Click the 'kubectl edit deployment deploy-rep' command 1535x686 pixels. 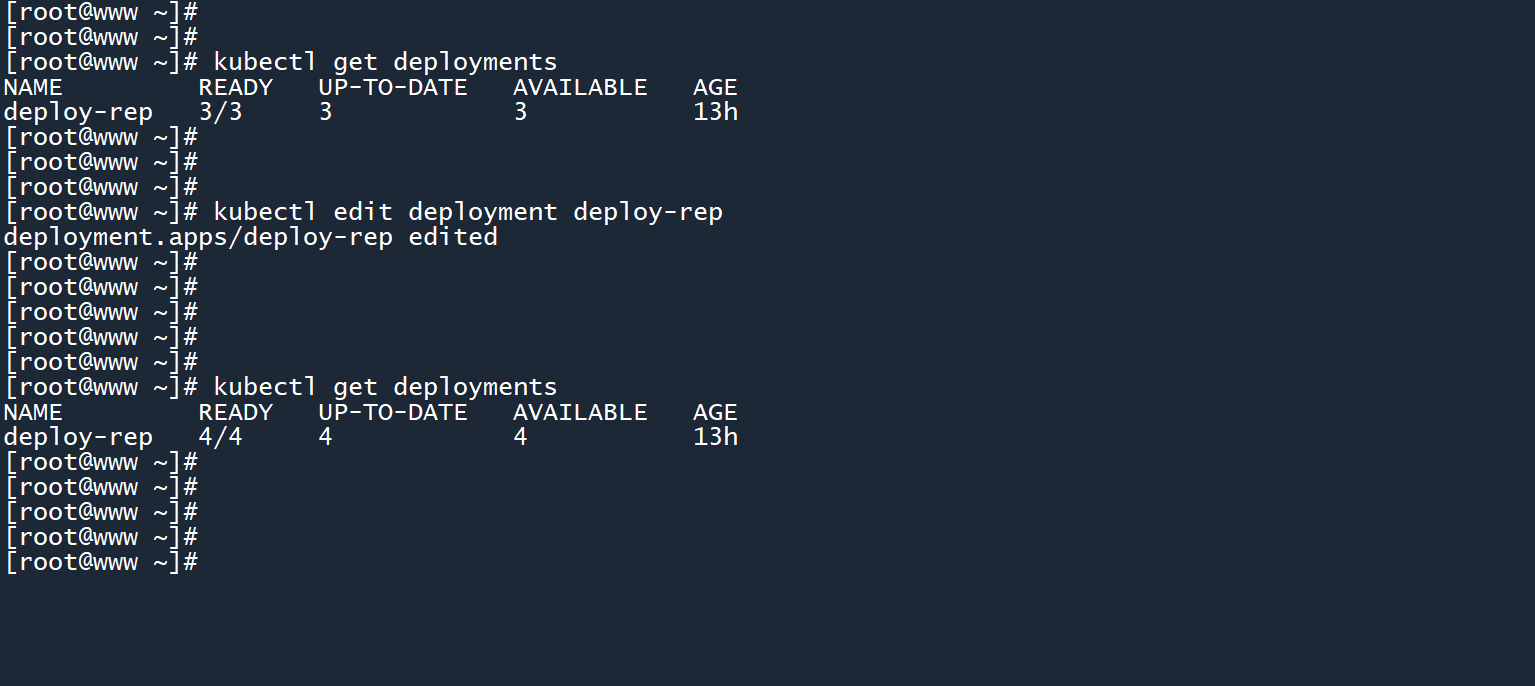(x=467, y=212)
